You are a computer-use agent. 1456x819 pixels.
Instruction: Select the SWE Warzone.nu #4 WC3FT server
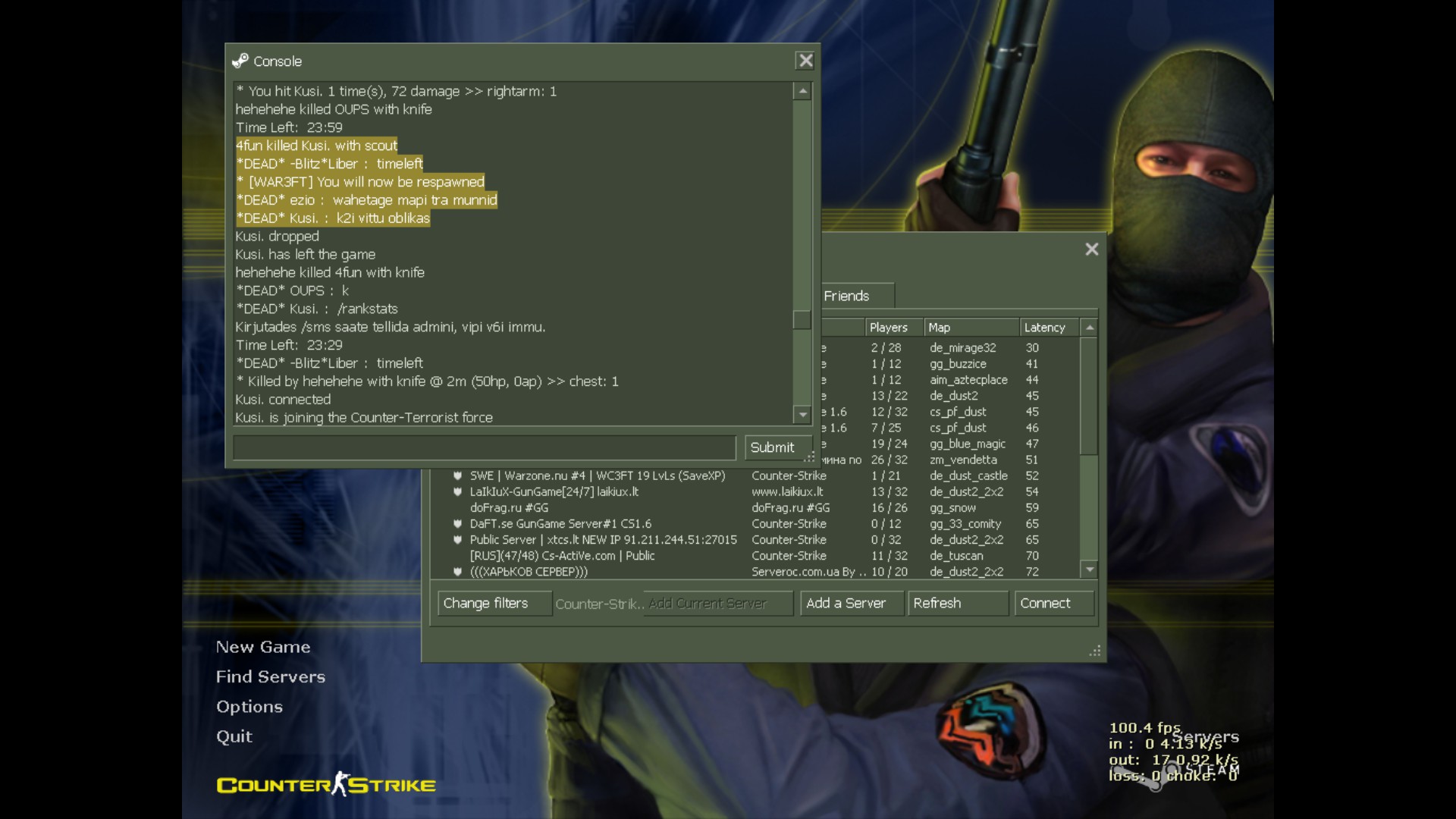click(x=754, y=476)
